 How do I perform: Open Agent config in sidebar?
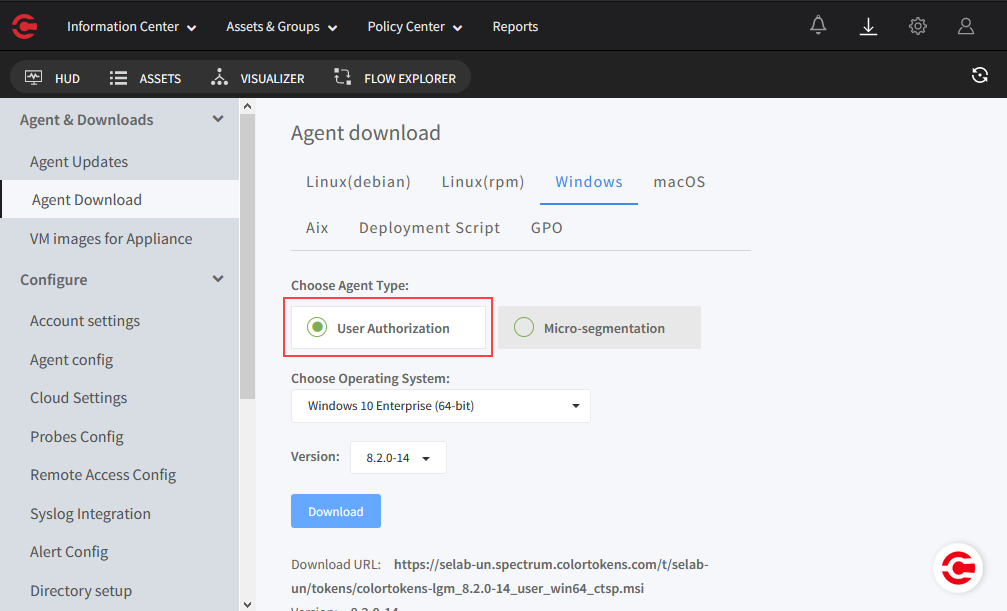click(71, 360)
